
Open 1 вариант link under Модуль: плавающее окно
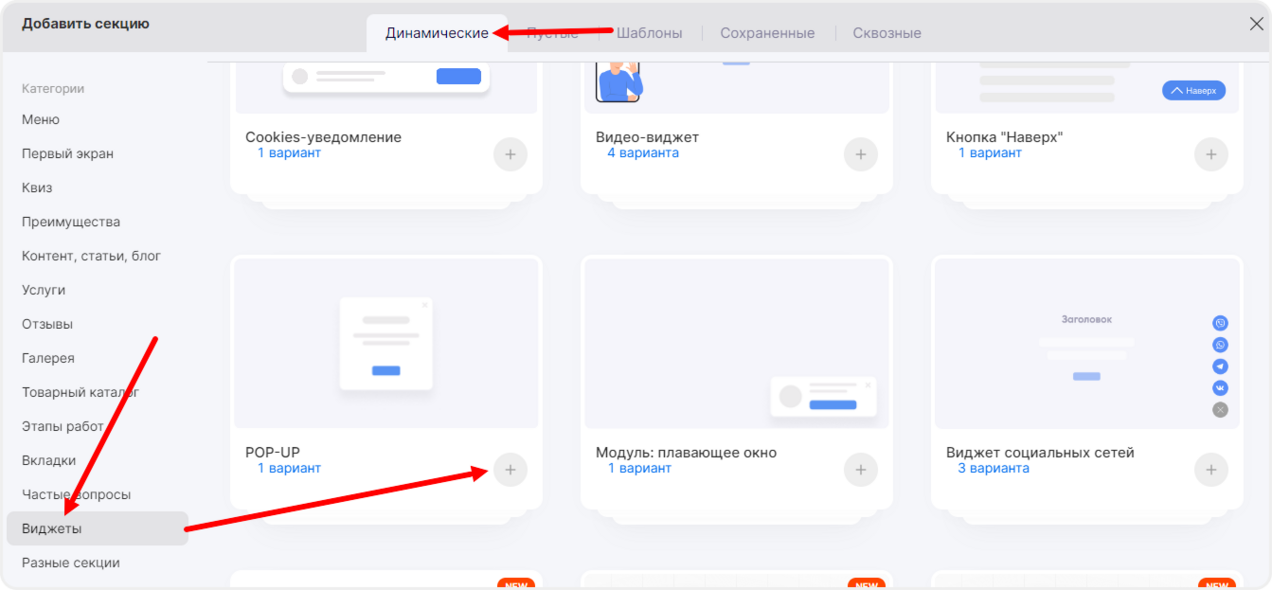[640, 468]
